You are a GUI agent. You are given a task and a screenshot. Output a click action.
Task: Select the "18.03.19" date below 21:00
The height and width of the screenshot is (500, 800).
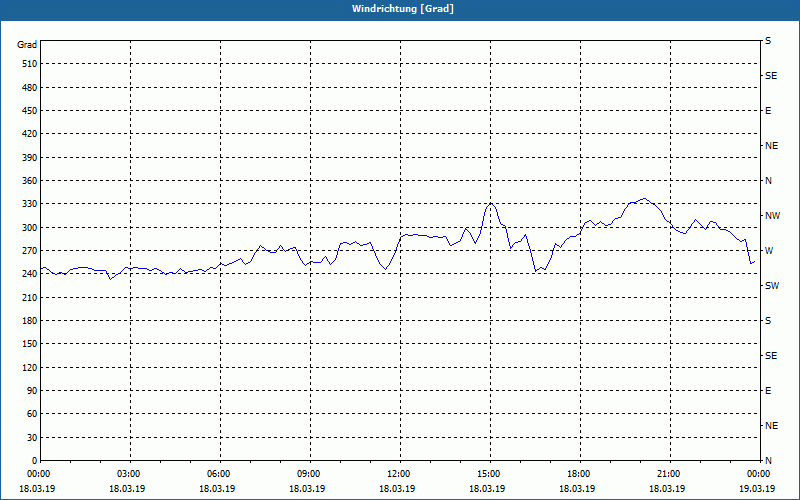point(667,489)
